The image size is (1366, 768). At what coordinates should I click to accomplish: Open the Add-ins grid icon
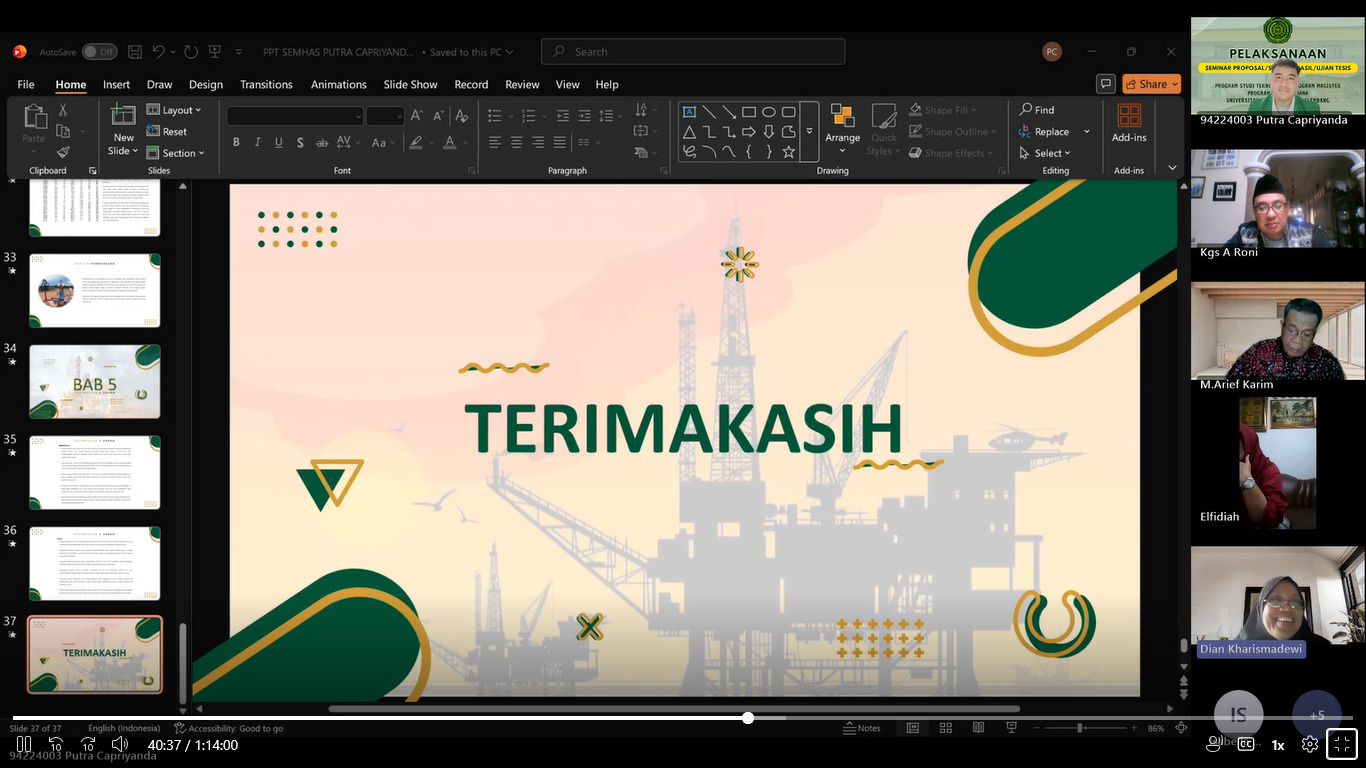click(x=1129, y=116)
